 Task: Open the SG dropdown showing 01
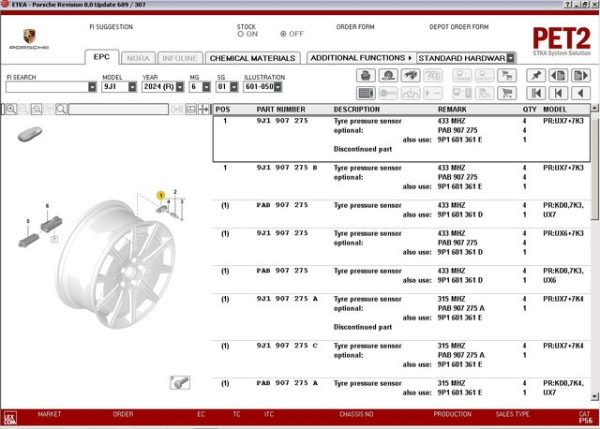[234, 87]
